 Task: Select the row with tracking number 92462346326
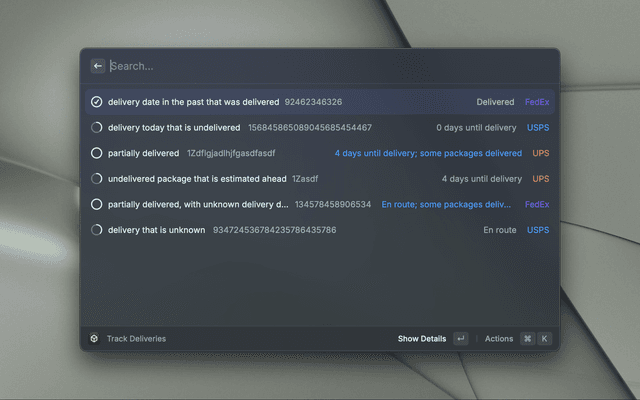(x=313, y=102)
